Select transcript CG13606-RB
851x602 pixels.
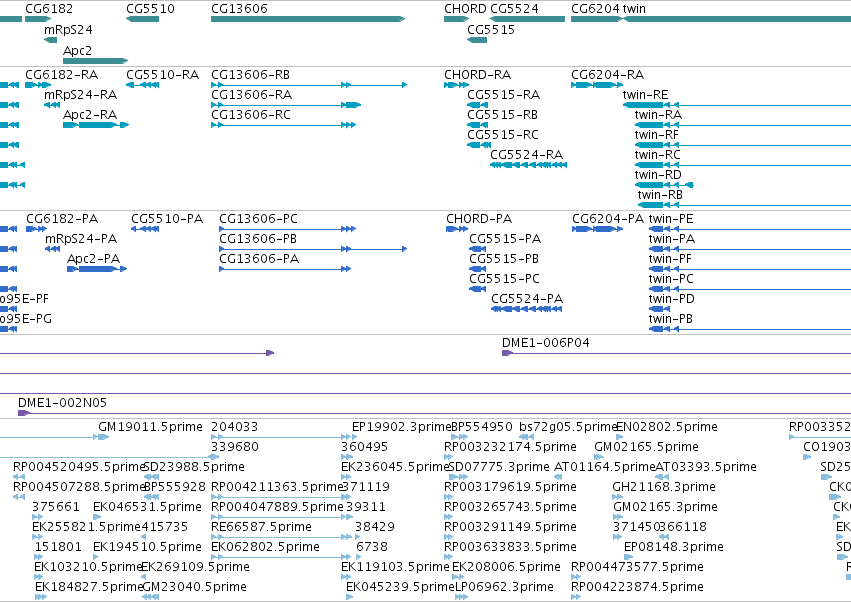click(309, 85)
